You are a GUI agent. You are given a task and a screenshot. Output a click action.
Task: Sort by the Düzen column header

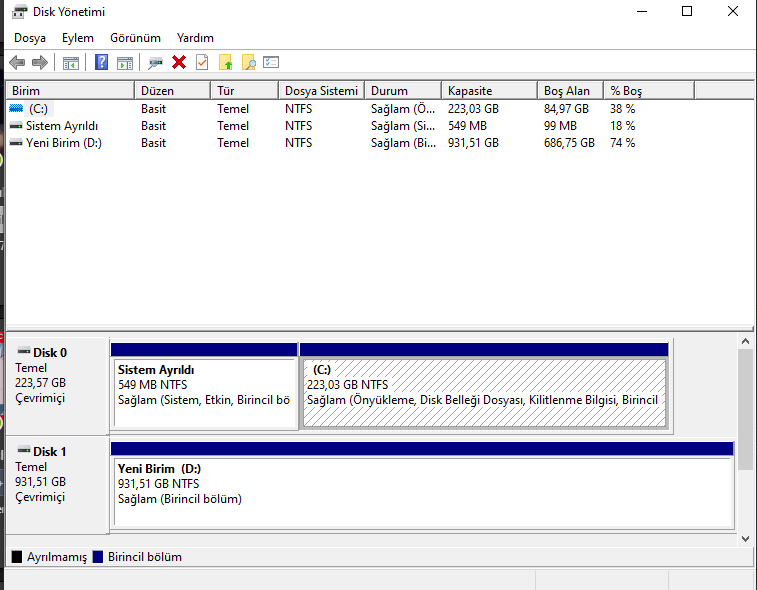point(172,91)
